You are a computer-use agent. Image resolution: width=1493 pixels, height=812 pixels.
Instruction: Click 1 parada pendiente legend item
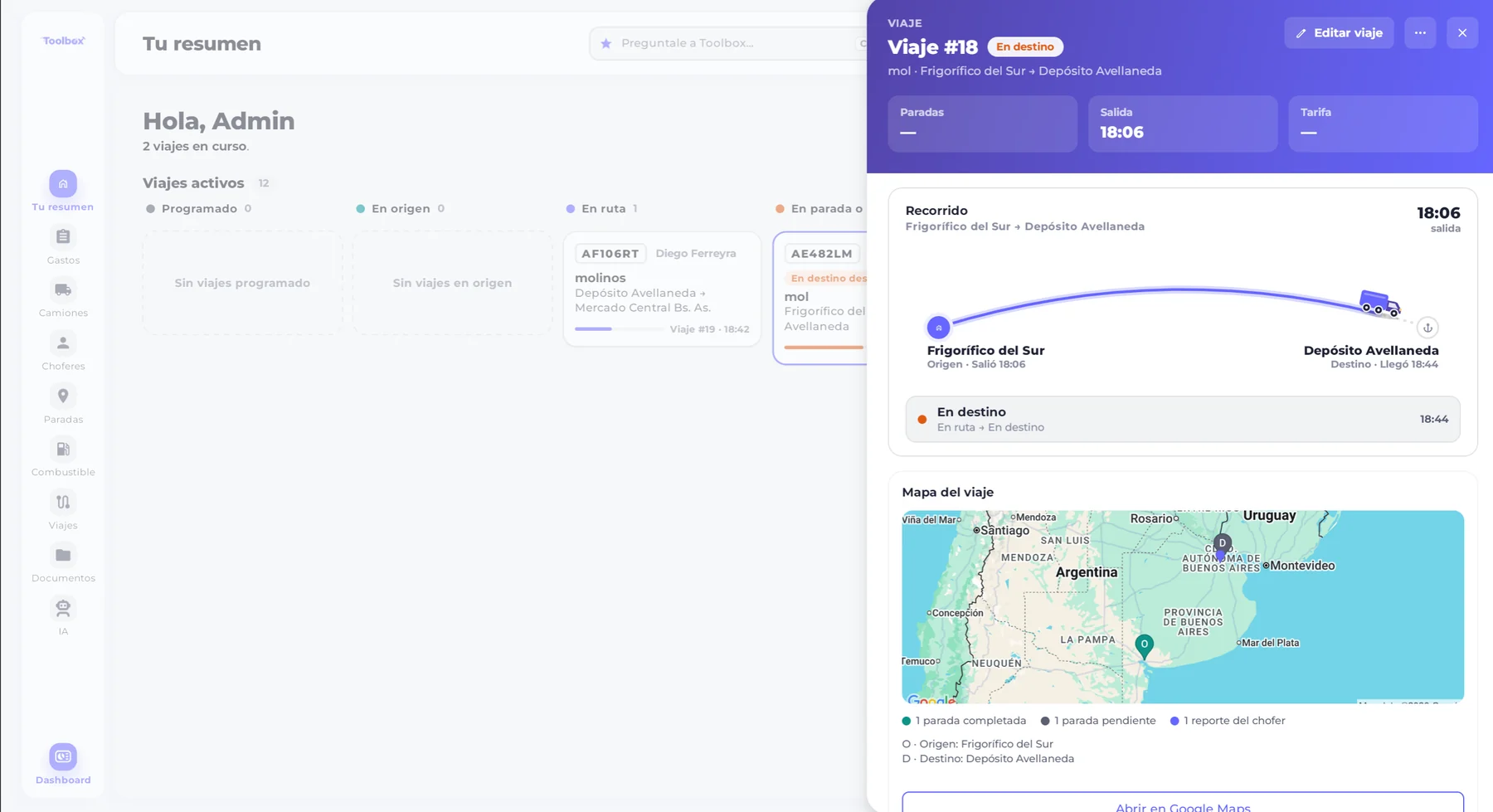tap(1098, 721)
